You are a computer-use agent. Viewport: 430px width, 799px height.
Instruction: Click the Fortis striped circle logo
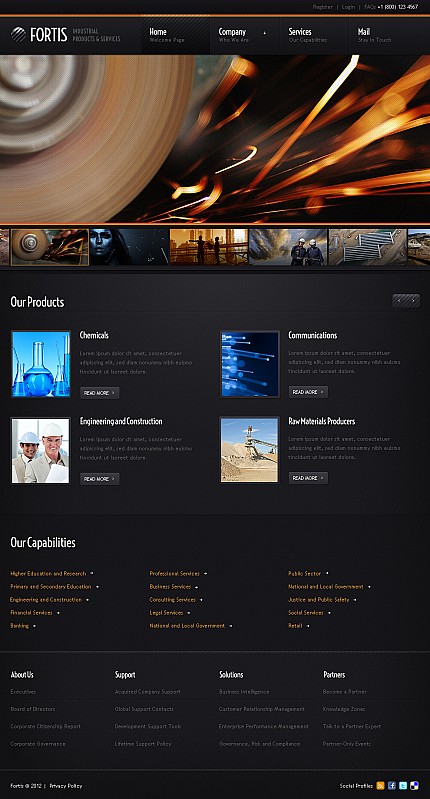click(18, 35)
